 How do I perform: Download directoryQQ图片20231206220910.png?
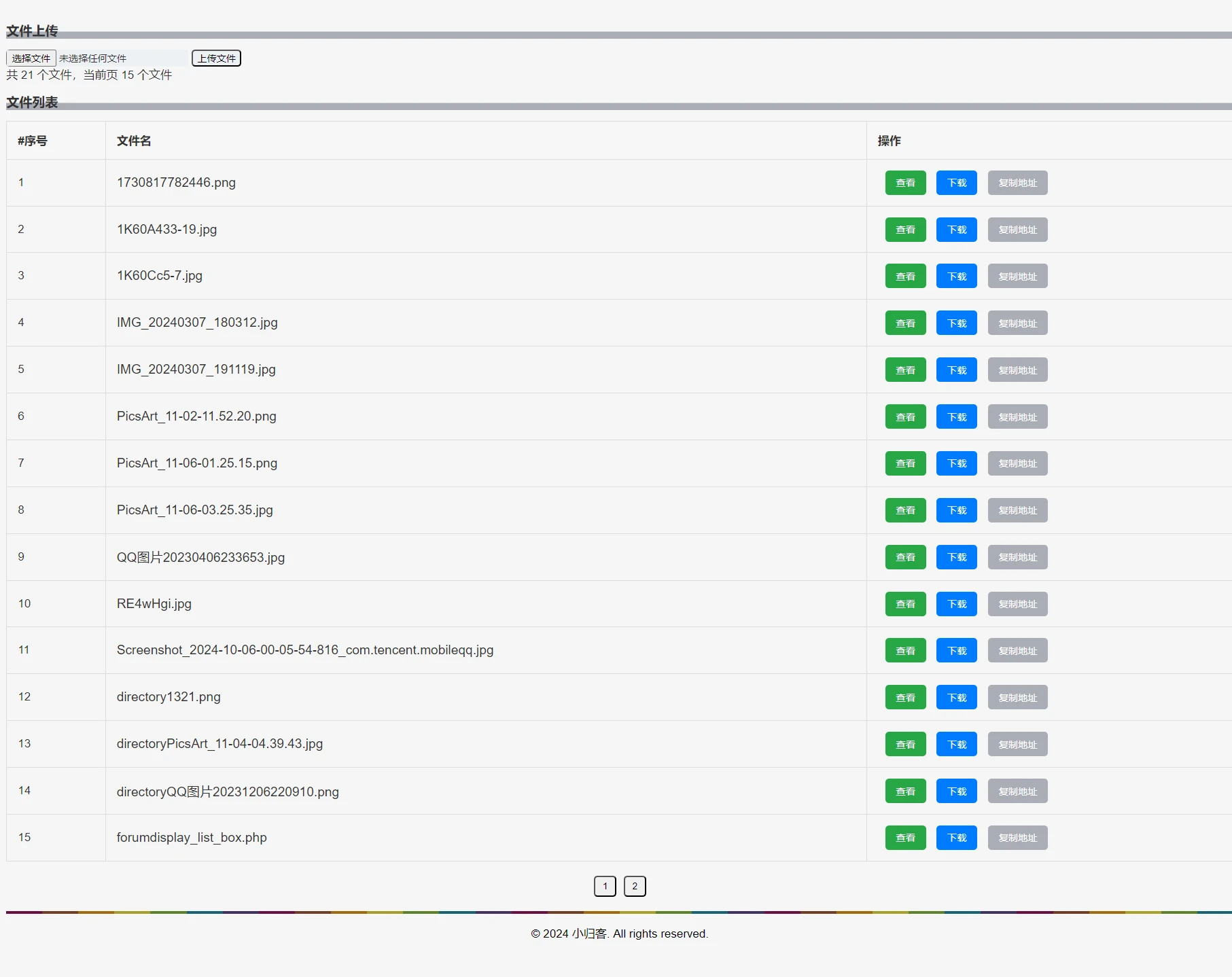point(956,792)
